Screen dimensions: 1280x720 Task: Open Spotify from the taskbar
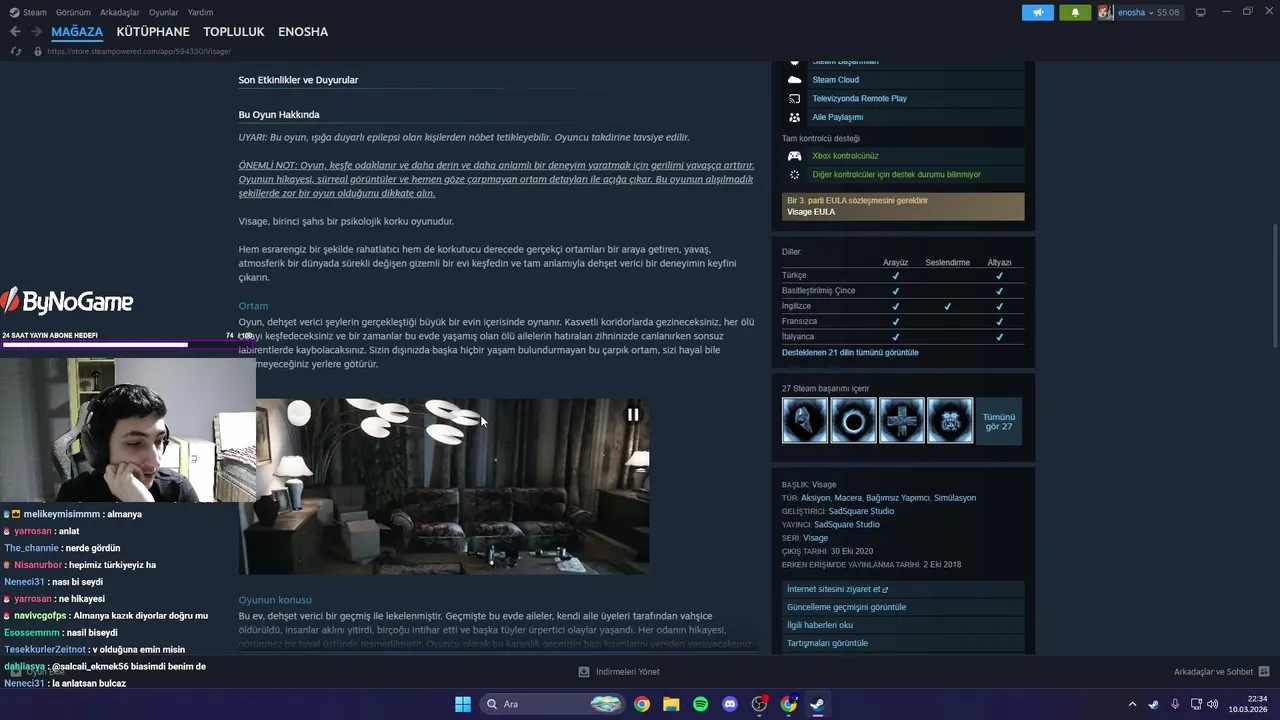[x=700, y=704]
